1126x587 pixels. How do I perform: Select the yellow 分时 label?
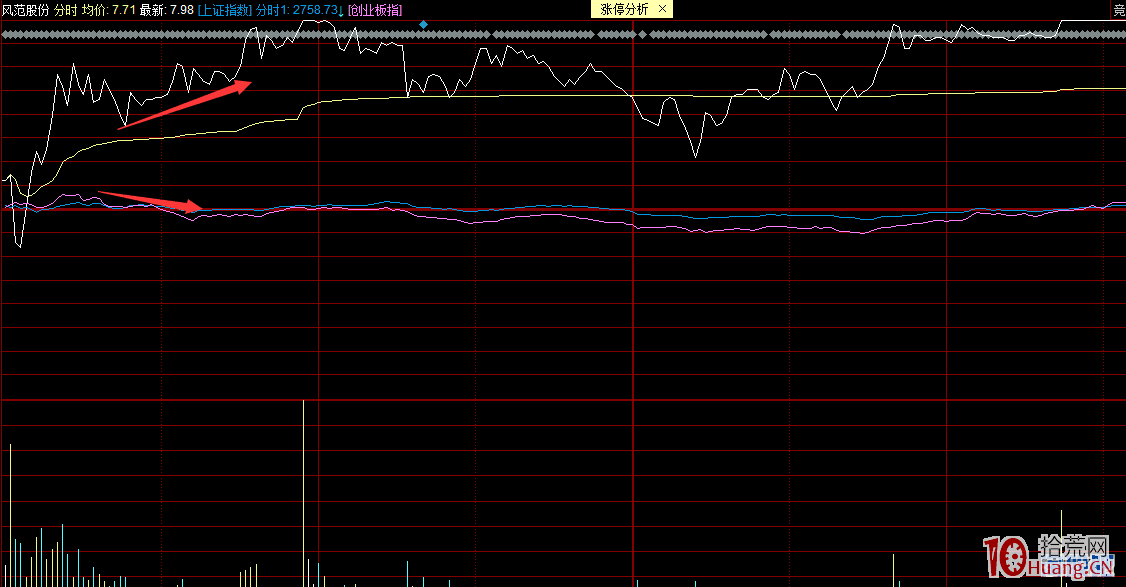pyautogui.click(x=66, y=10)
